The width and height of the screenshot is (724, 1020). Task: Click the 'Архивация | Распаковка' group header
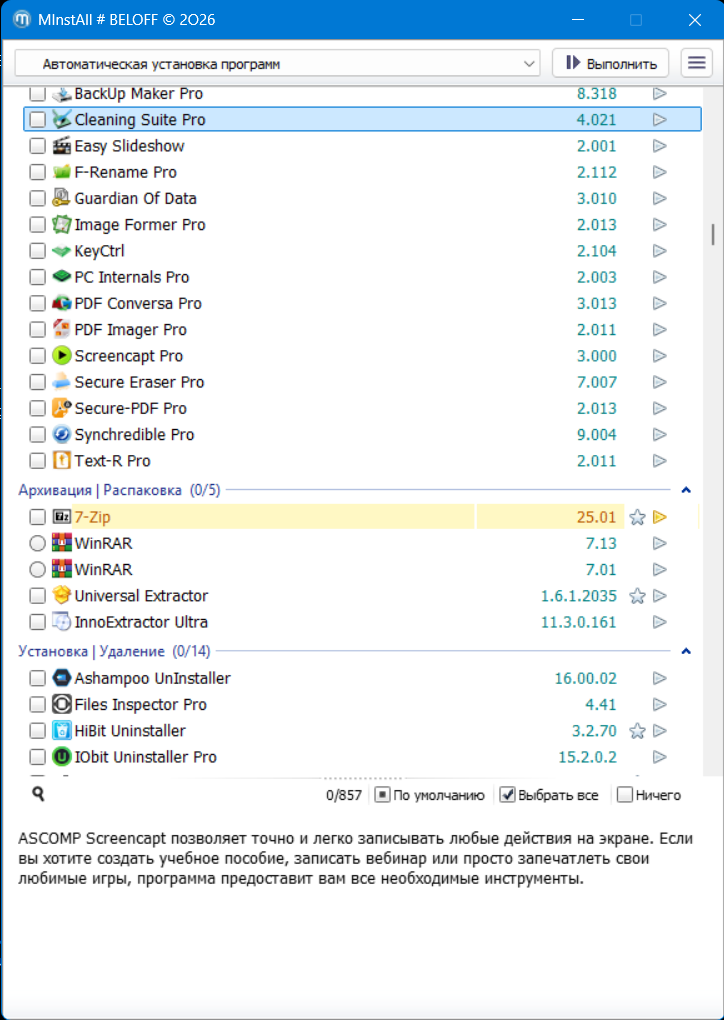pyautogui.click(x=120, y=490)
